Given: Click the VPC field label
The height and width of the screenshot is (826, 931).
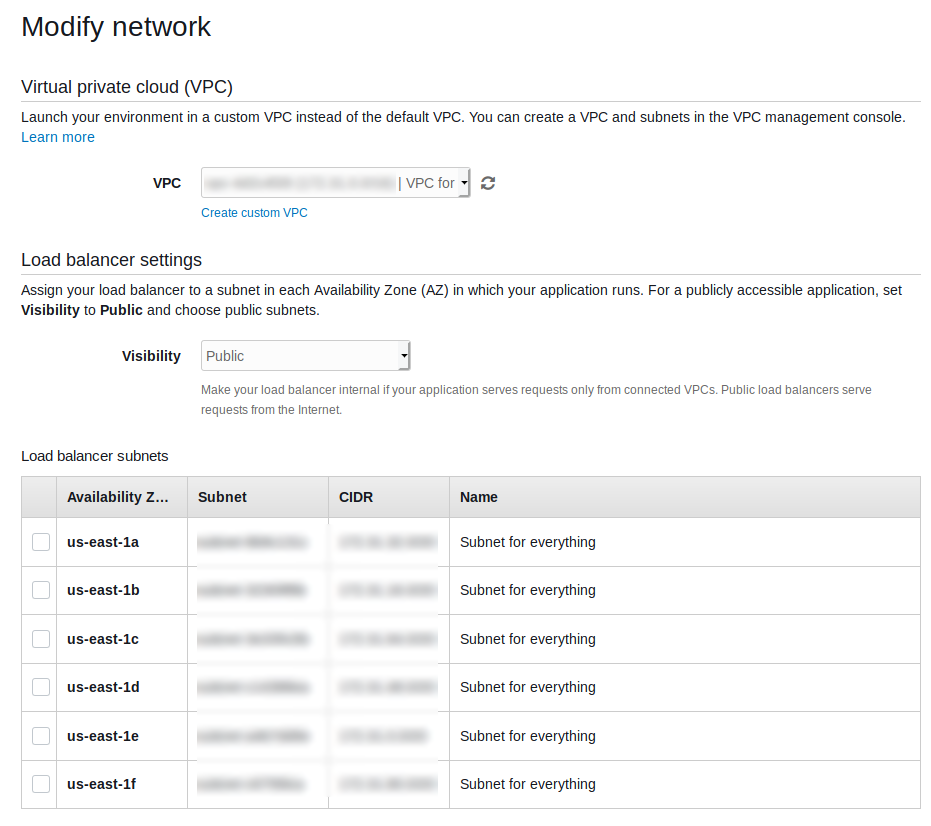Looking at the screenshot, I should point(167,183).
